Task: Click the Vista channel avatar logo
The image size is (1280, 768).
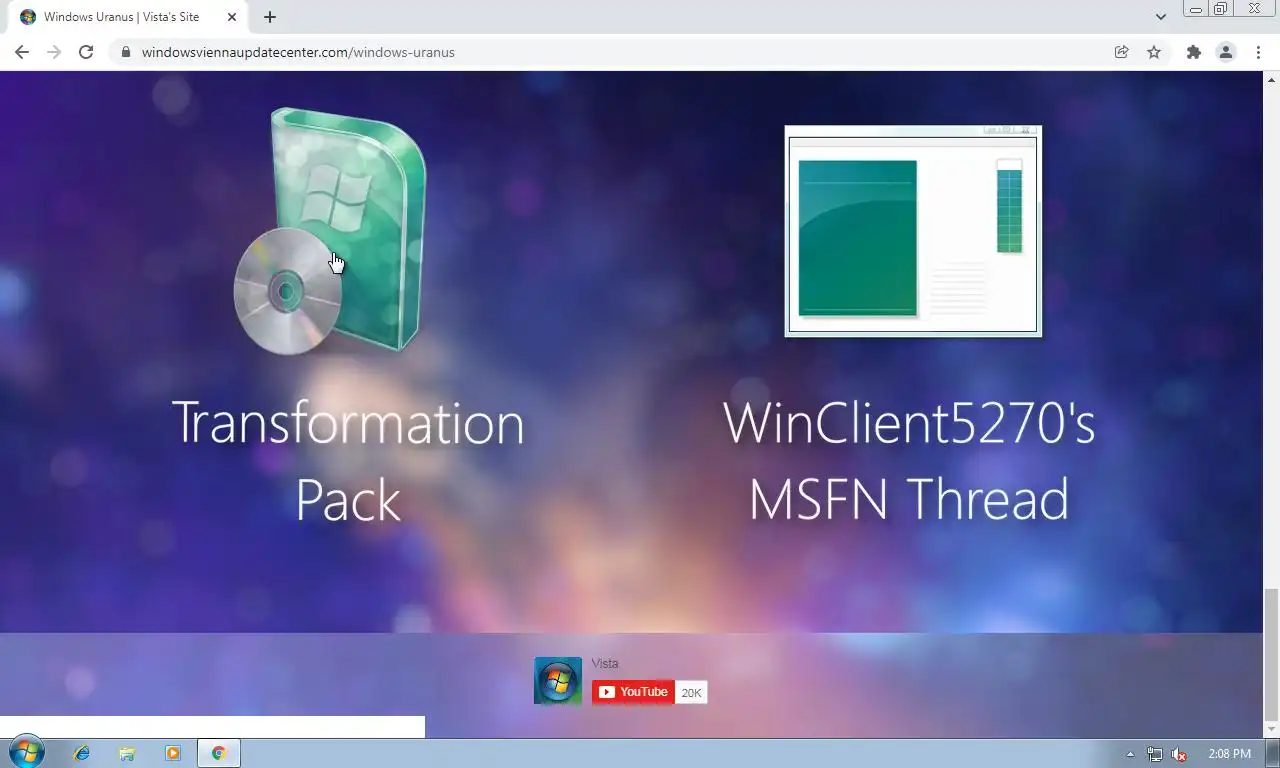Action: coord(558,681)
